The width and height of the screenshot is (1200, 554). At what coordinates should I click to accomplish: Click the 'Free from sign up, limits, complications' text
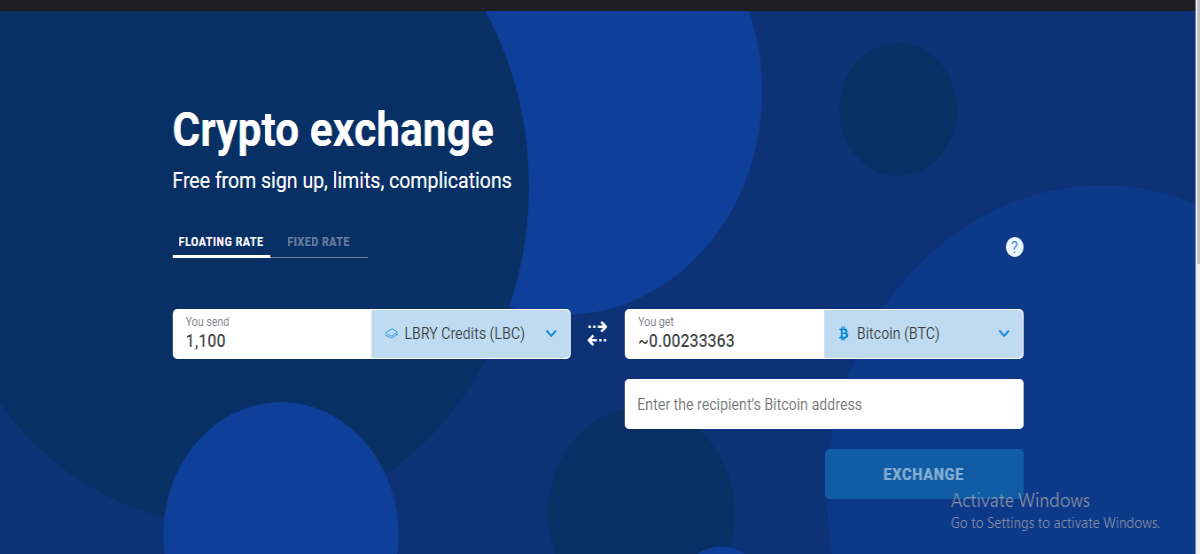tap(342, 181)
